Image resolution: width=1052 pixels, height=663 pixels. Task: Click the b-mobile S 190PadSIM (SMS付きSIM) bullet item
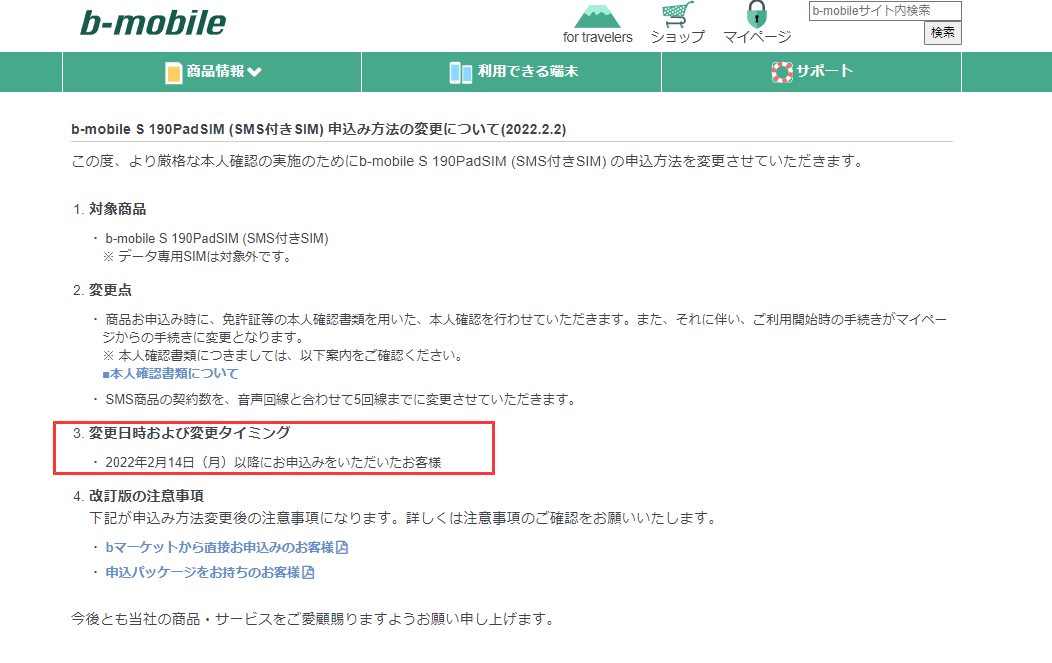coord(217,239)
